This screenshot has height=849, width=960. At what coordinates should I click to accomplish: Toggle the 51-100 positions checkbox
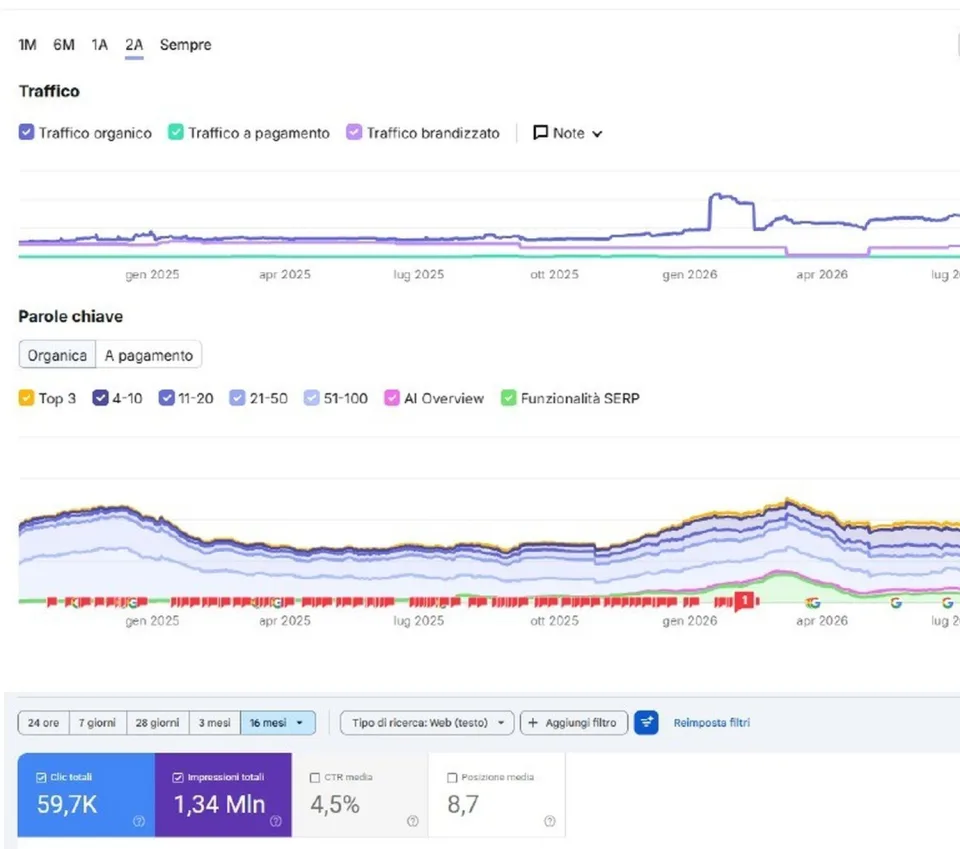[x=312, y=398]
